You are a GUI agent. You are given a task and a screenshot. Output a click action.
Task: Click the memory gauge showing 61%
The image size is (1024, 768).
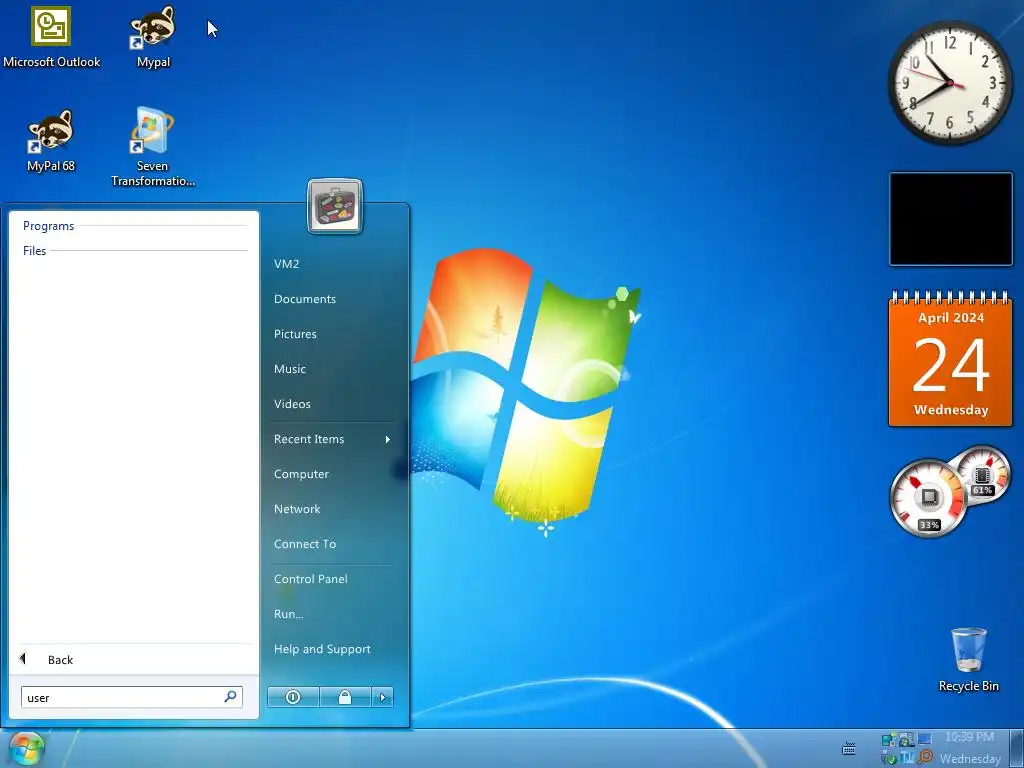point(982,475)
